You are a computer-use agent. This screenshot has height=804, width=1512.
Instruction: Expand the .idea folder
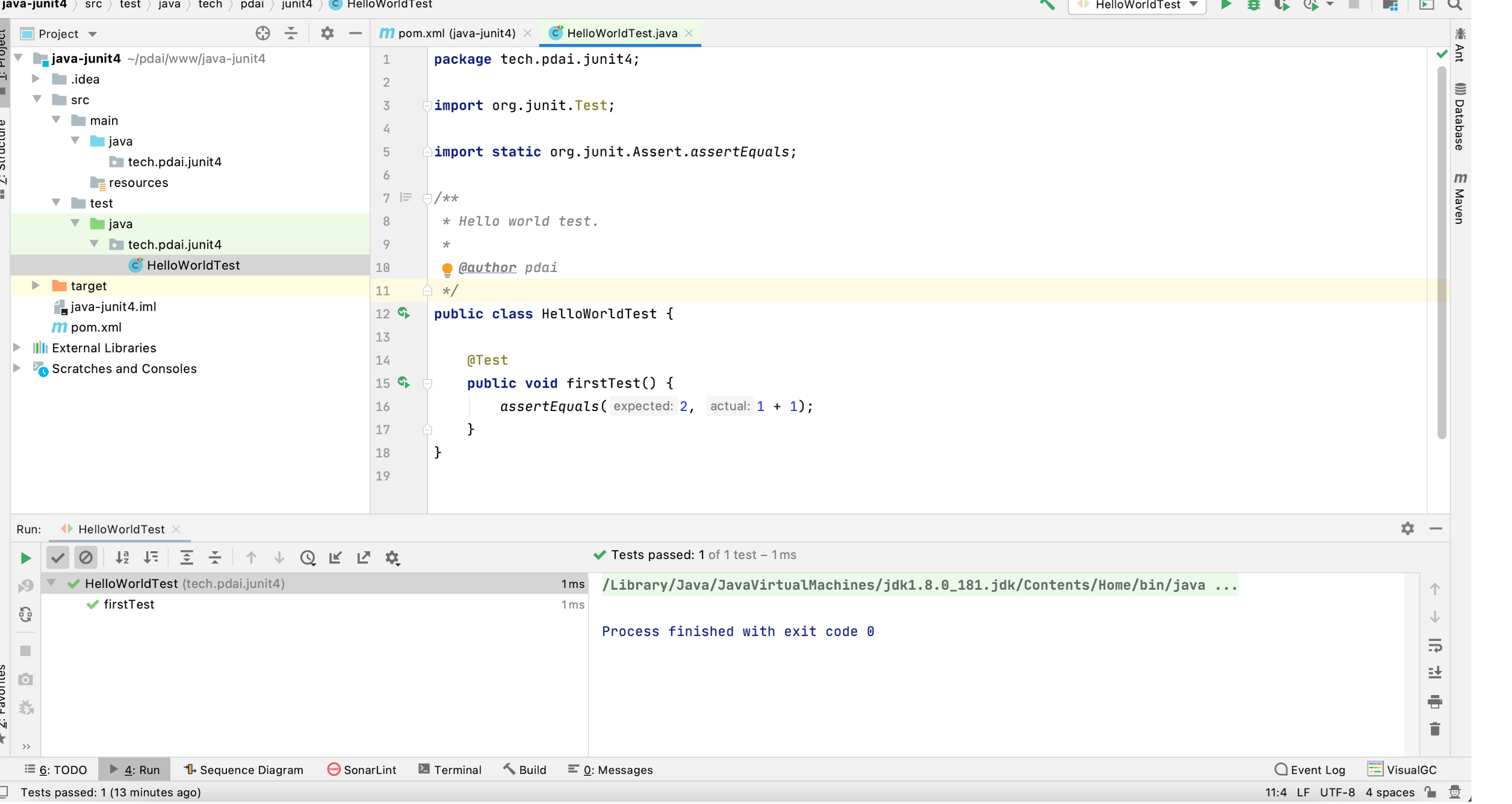pyautogui.click(x=36, y=79)
